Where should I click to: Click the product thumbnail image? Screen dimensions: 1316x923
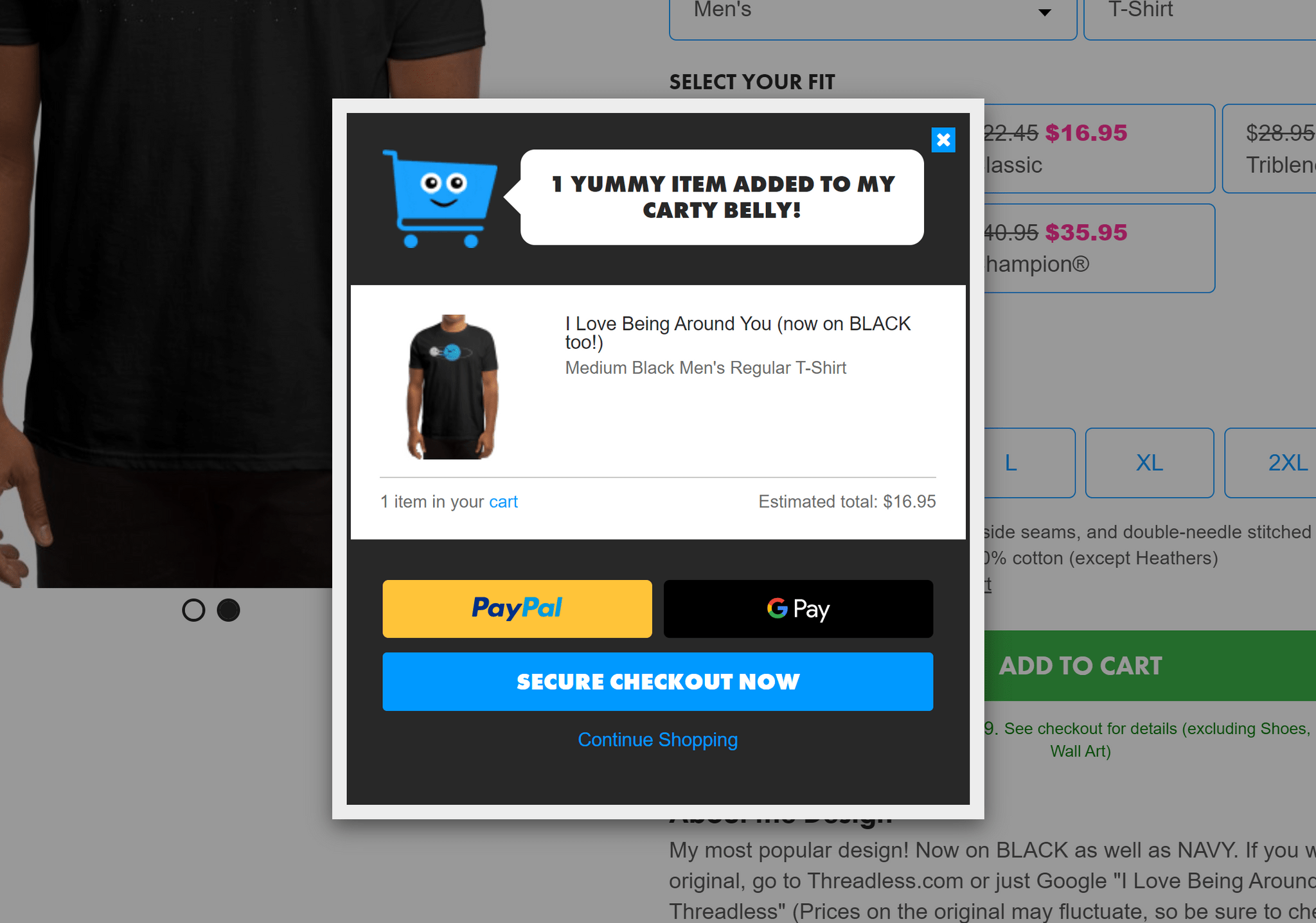(451, 386)
